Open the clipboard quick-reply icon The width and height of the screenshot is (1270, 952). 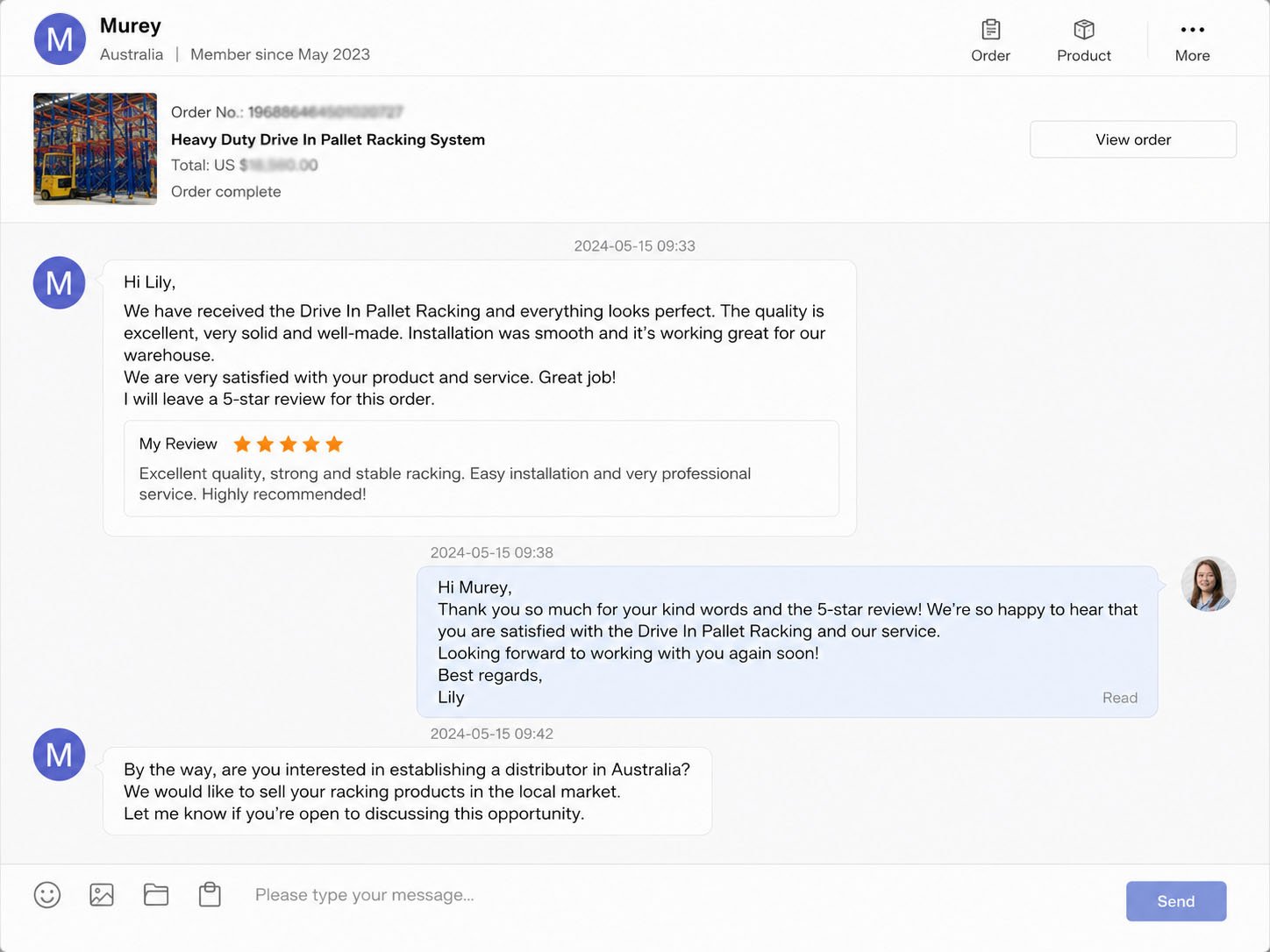coord(210,895)
